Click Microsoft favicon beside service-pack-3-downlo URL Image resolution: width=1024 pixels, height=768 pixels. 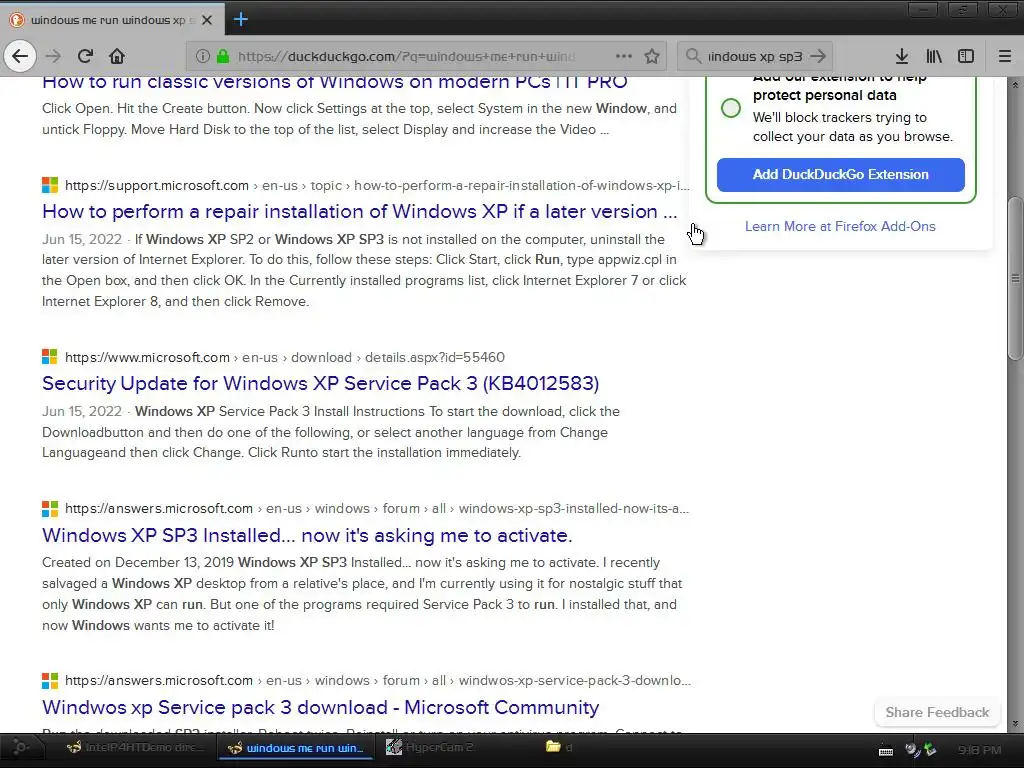point(50,680)
